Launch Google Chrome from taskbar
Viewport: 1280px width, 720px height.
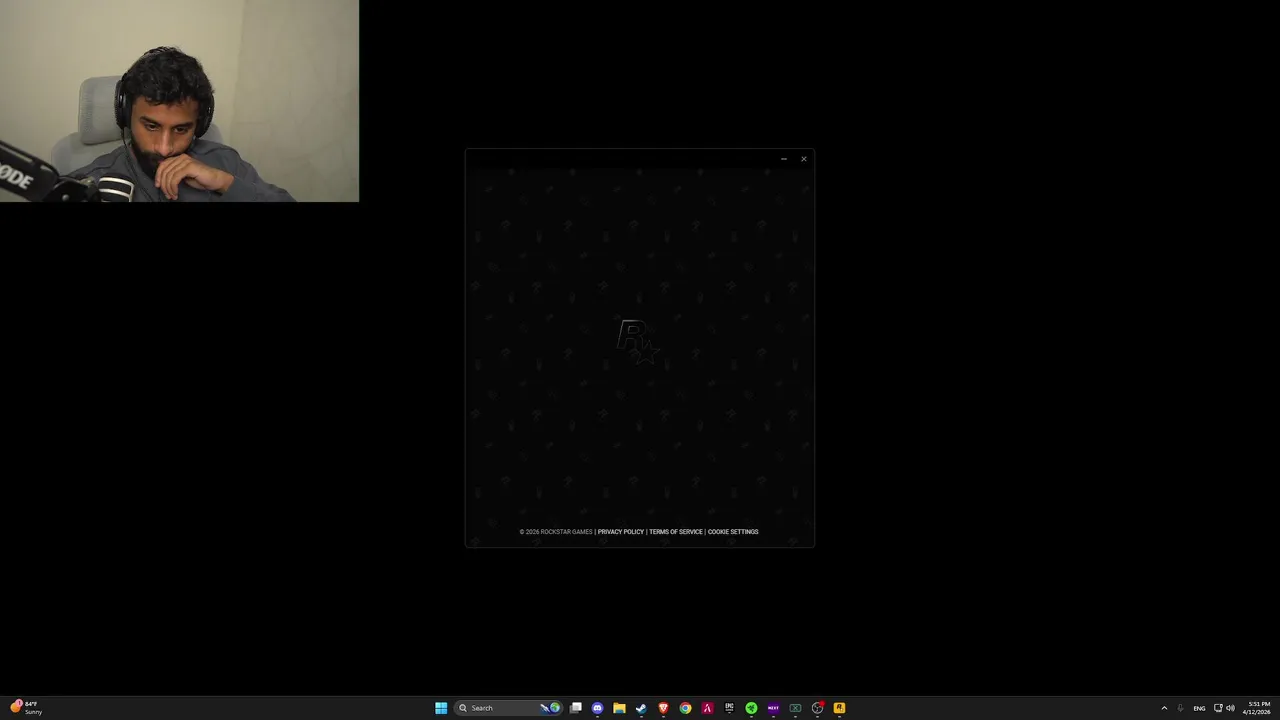click(685, 708)
